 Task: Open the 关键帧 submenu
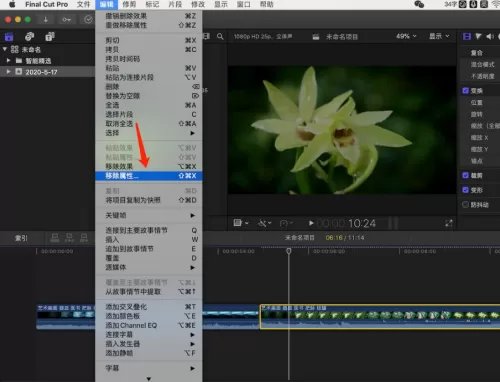(x=149, y=215)
